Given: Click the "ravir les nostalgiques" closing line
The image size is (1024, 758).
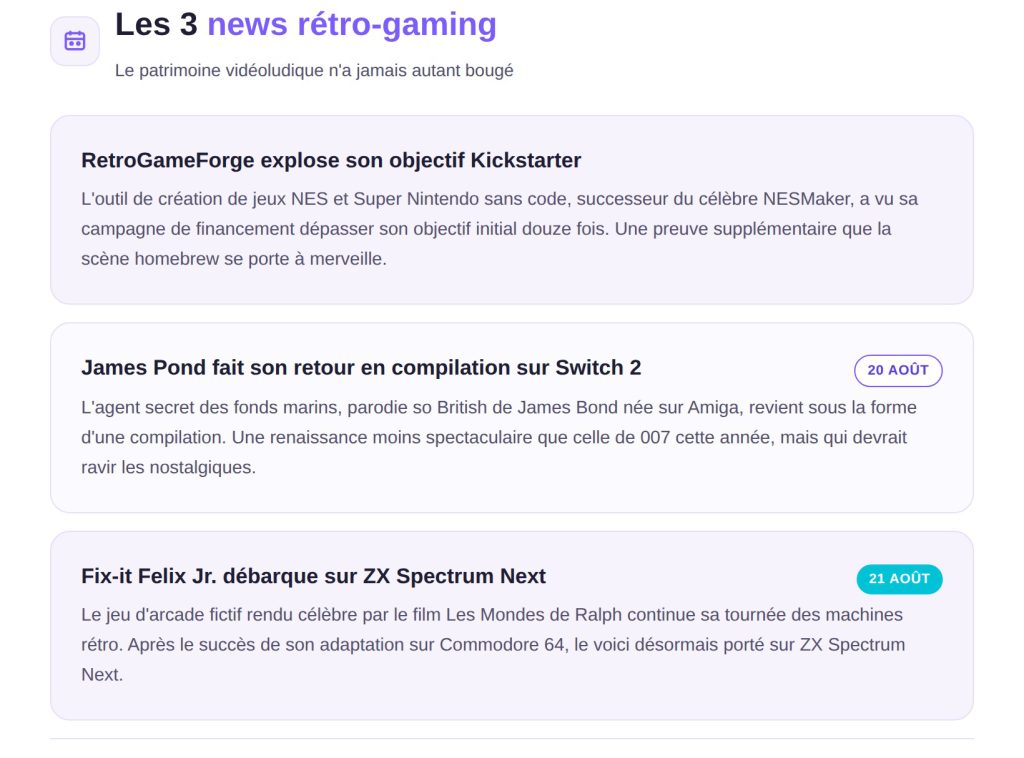Looking at the screenshot, I should [168, 467].
